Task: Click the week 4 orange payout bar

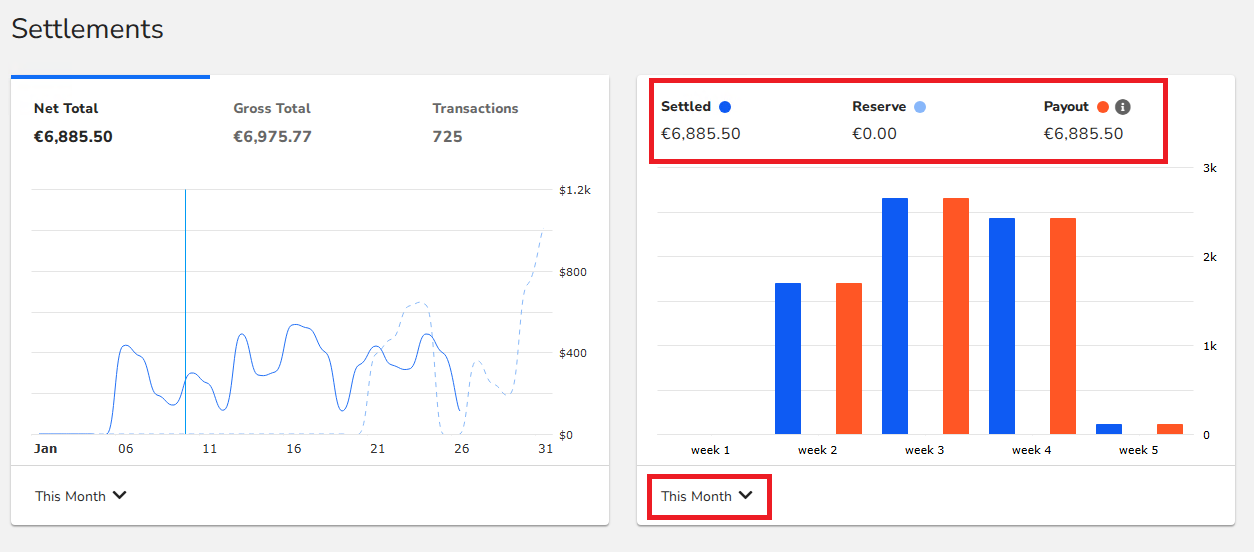Action: pyautogui.click(x=1063, y=326)
